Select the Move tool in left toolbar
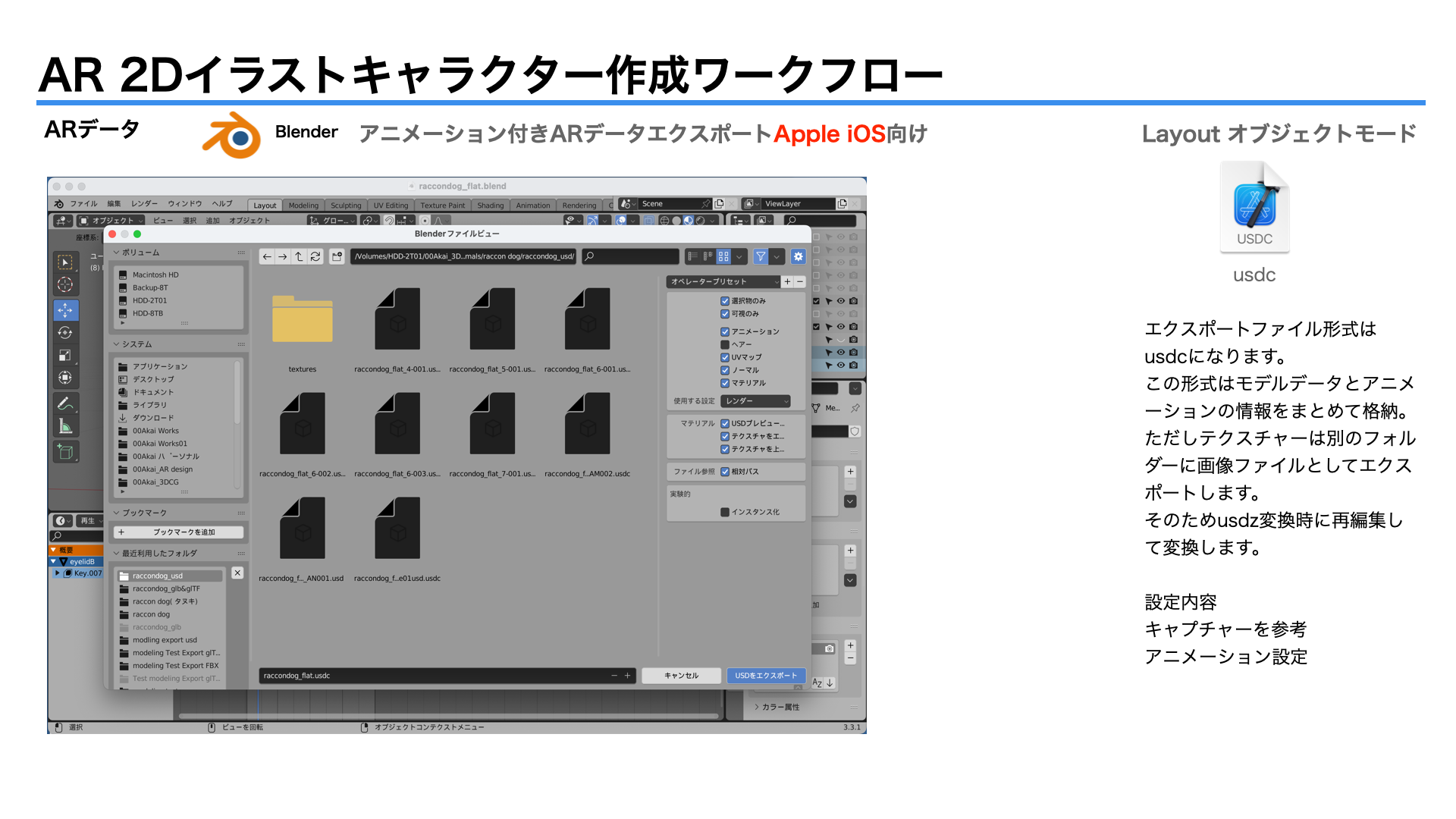Screen dimensions: 1456x819 [65, 310]
